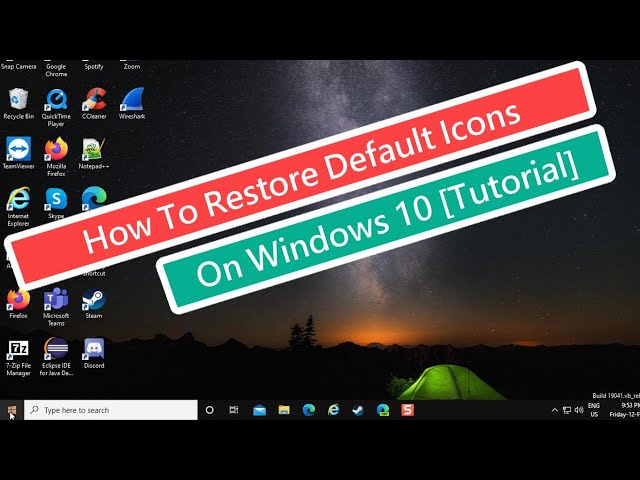The height and width of the screenshot is (480, 640).
Task: Launch Internet Explorer from the taskbar
Action: (x=333, y=410)
